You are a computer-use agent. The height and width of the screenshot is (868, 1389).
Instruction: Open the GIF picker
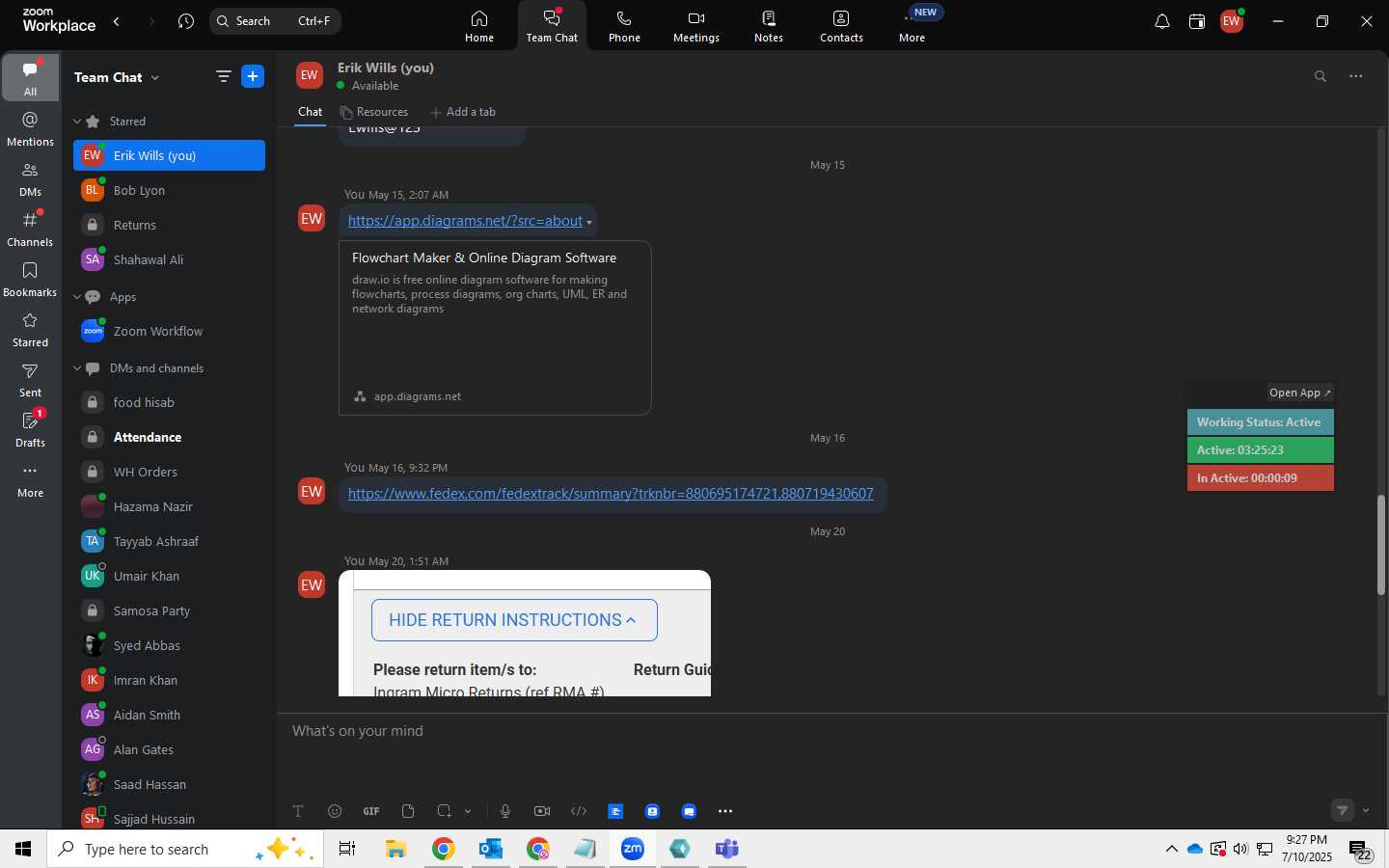coord(371,811)
